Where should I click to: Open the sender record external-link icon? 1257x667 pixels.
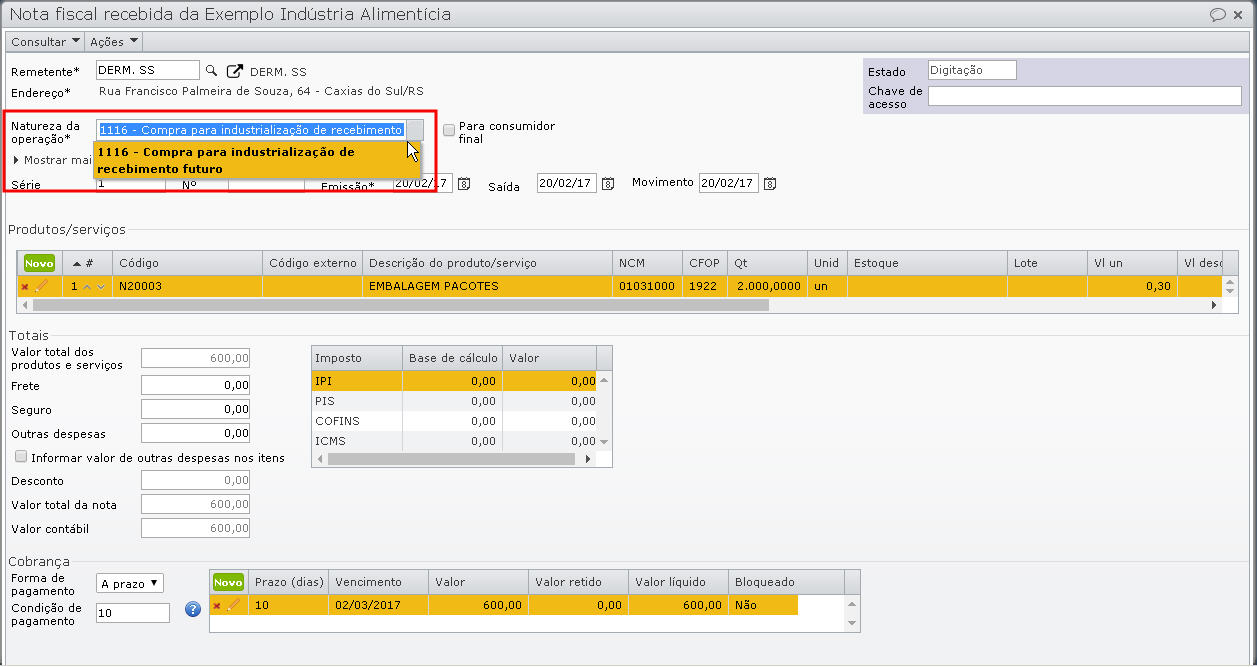(235, 71)
